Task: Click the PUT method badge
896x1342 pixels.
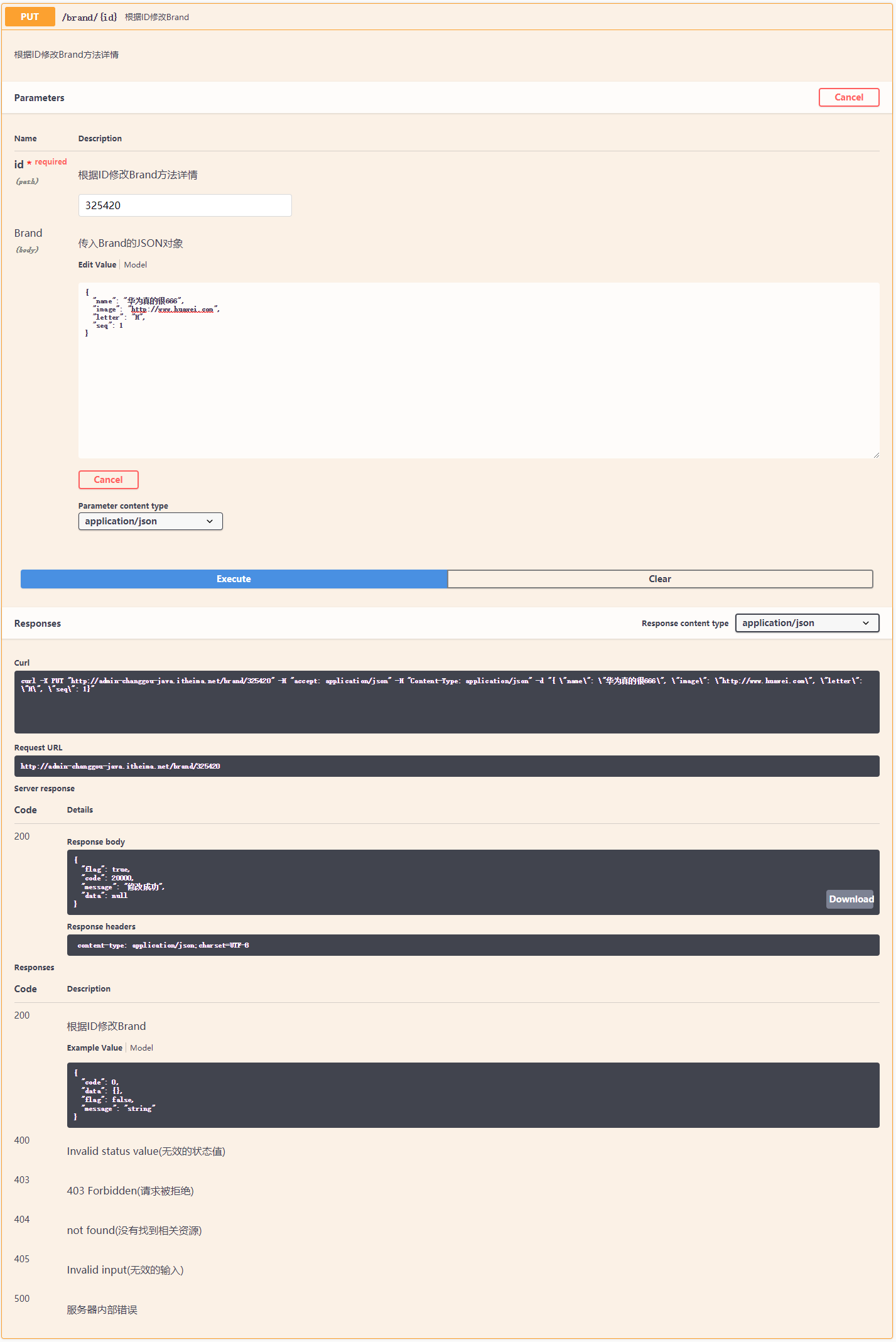Action: point(30,17)
